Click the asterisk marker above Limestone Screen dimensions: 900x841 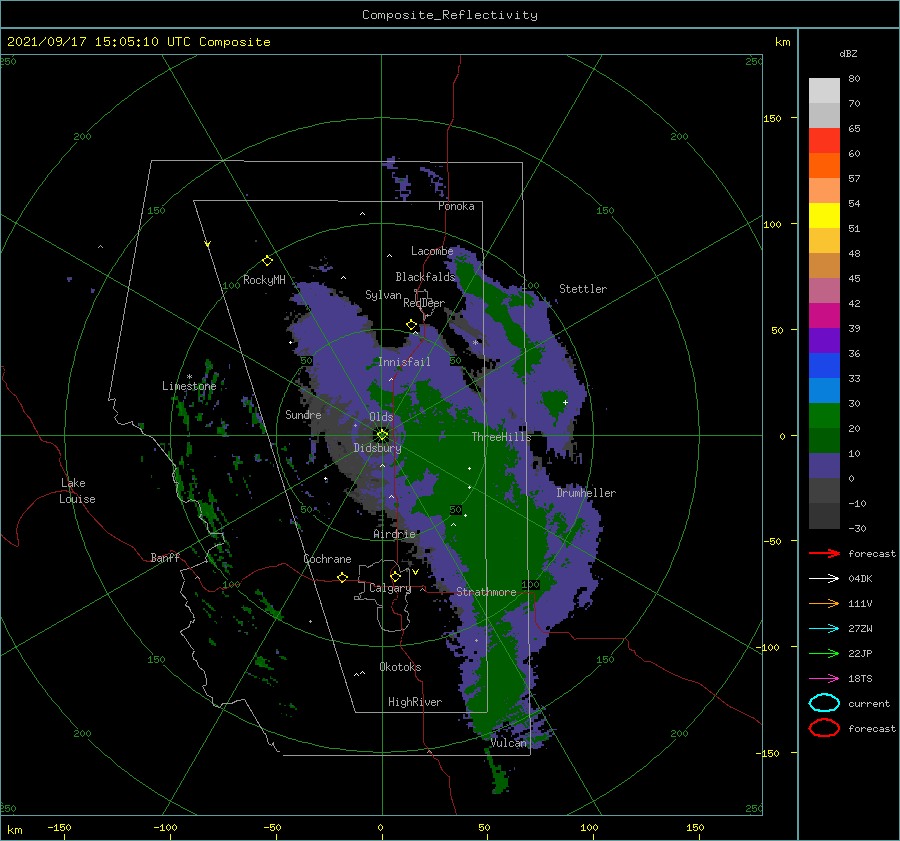click(x=189, y=377)
